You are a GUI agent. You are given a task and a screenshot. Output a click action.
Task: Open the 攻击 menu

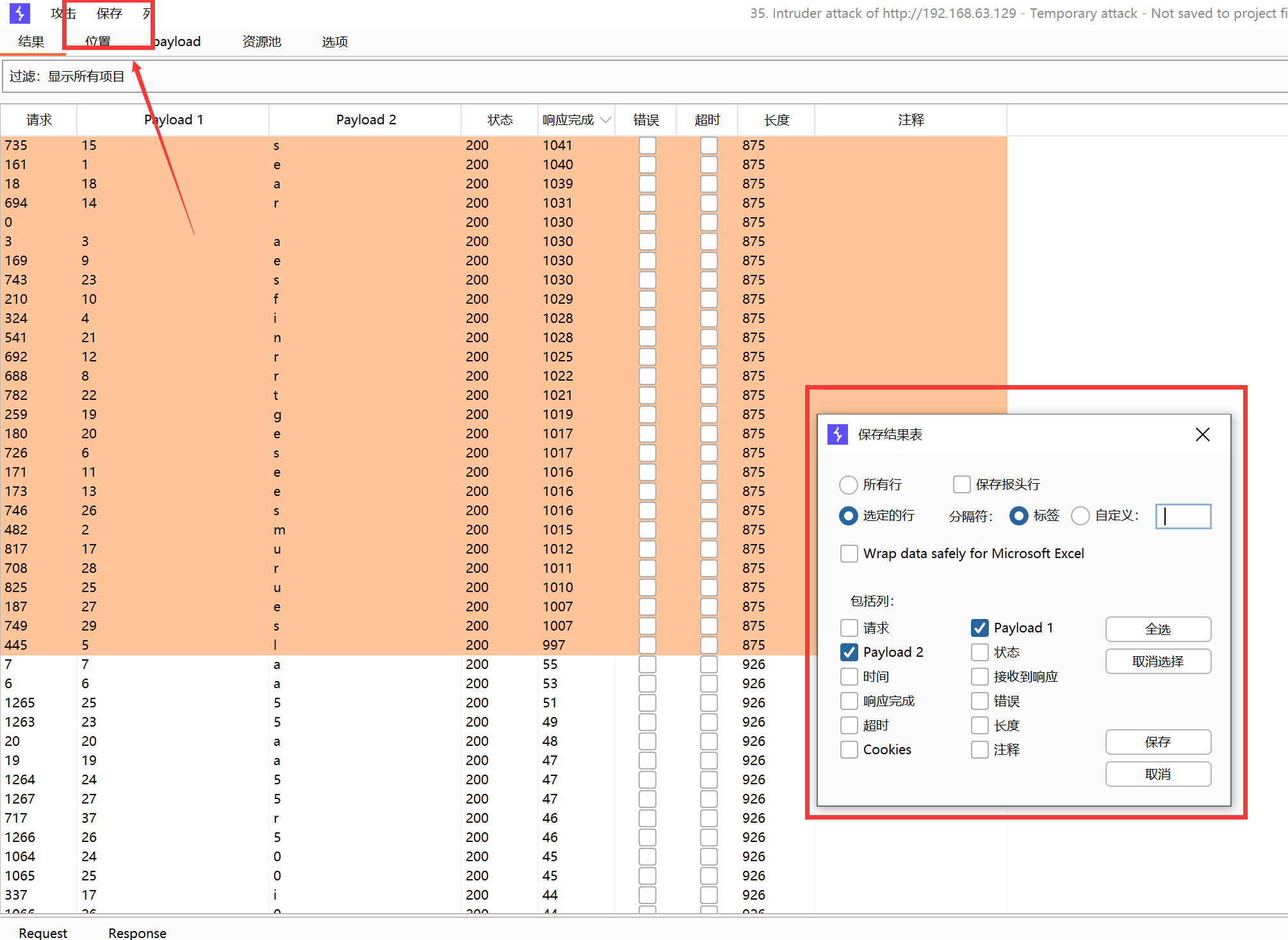coord(63,13)
